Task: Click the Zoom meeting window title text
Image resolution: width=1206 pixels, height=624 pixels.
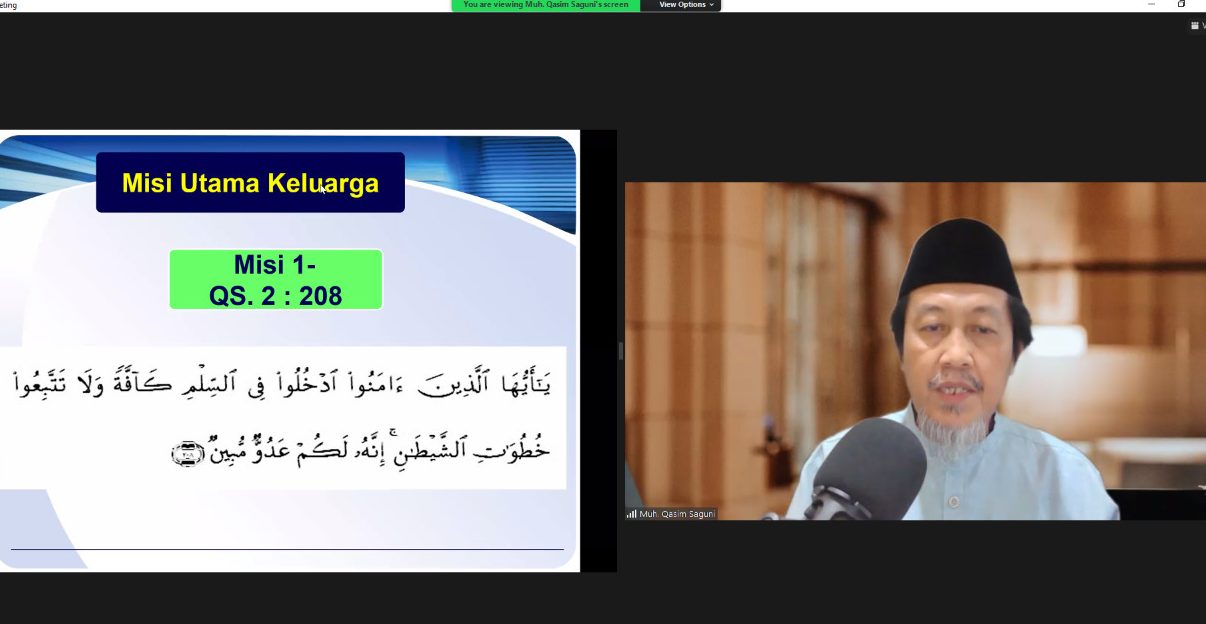Action: coord(9,5)
